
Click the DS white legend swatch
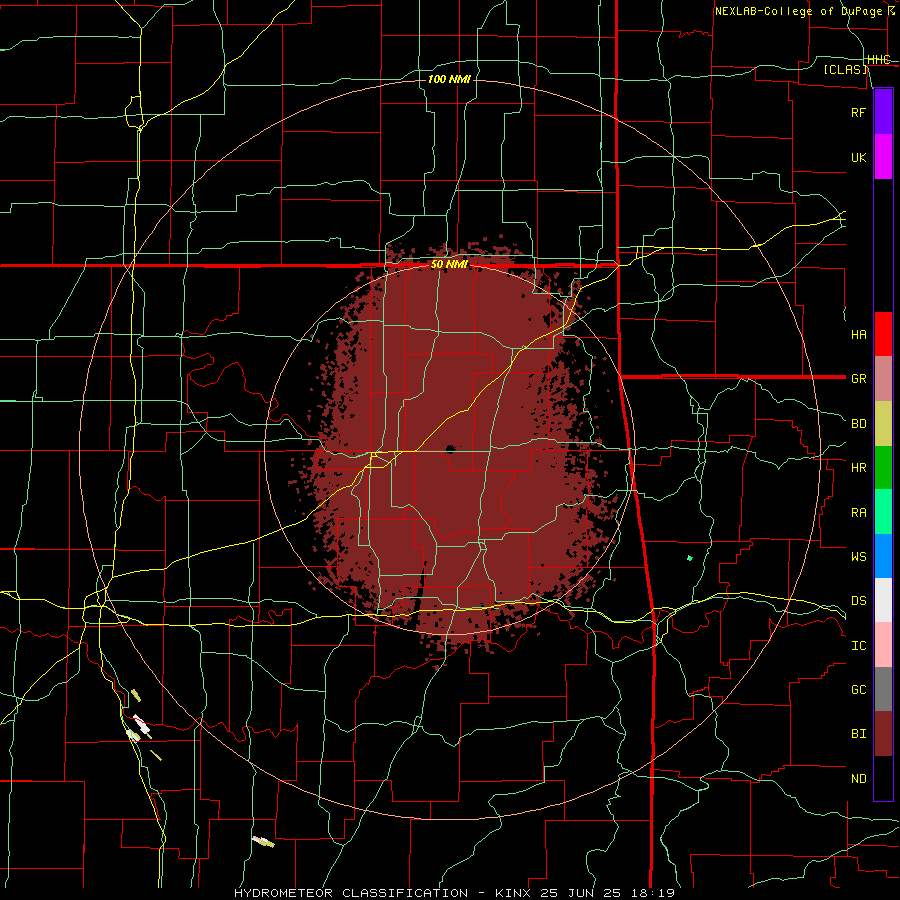pyautogui.click(x=883, y=600)
